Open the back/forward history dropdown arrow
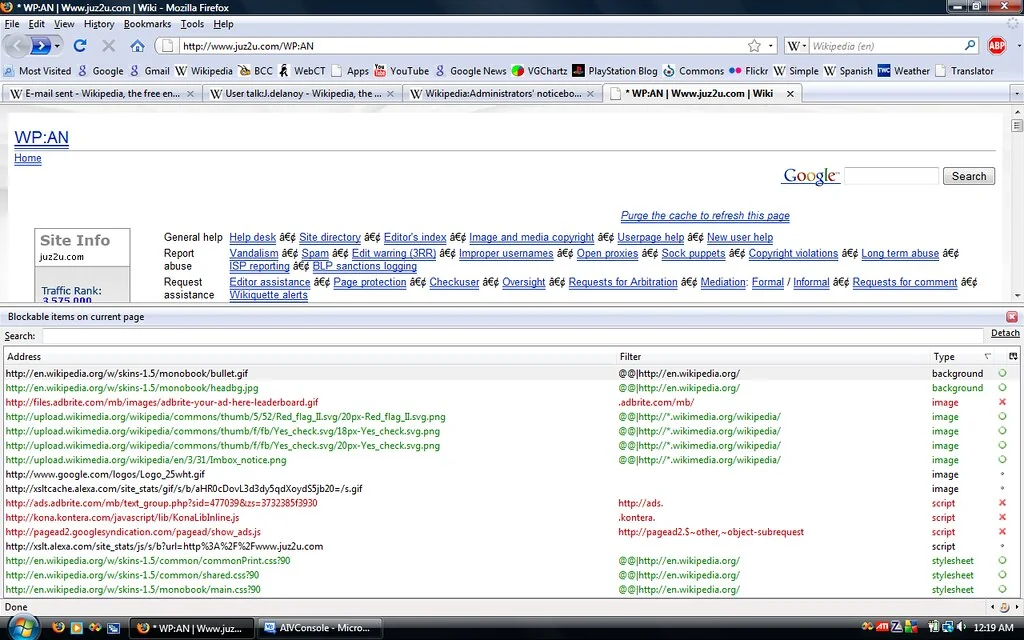 (57, 46)
